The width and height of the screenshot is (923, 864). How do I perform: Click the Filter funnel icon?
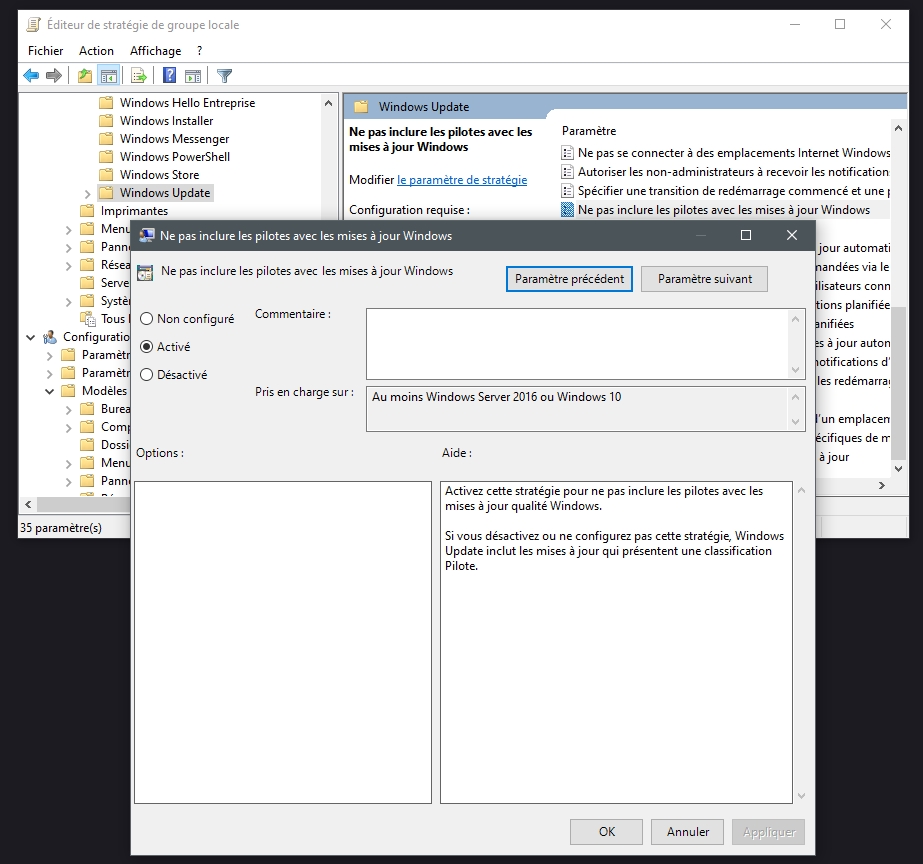point(225,75)
